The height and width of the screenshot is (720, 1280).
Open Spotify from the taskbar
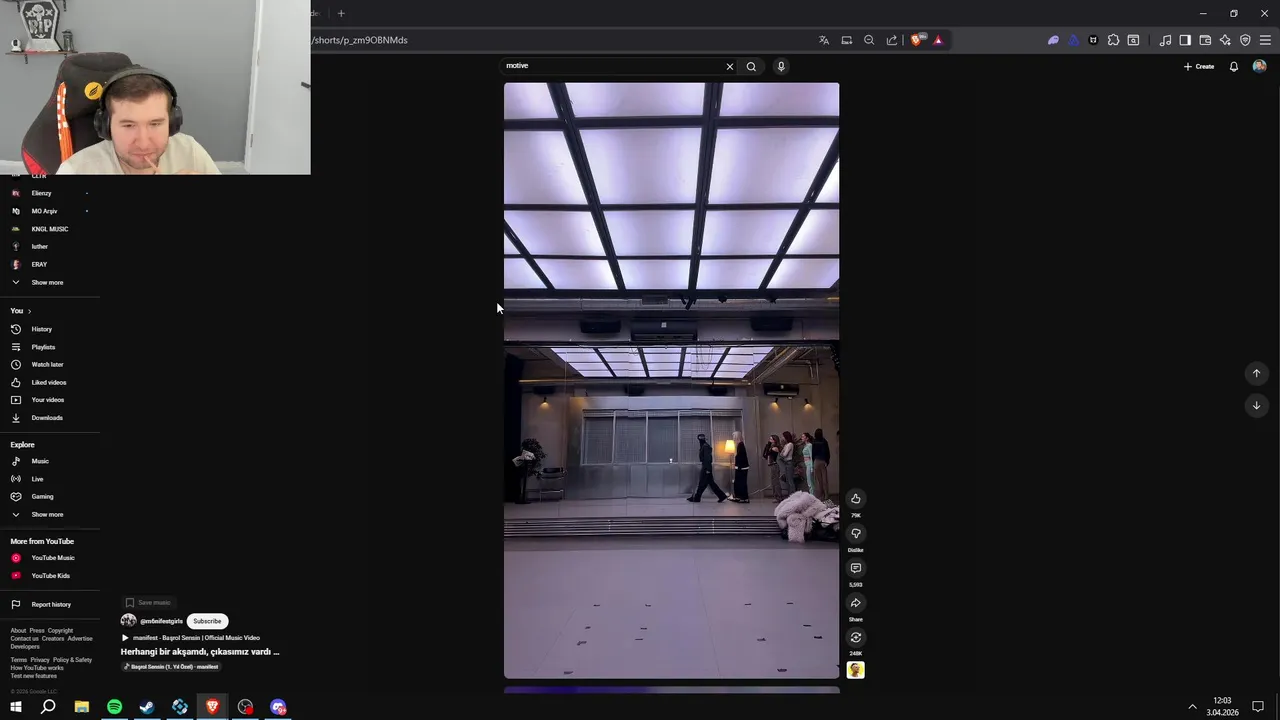(114, 707)
